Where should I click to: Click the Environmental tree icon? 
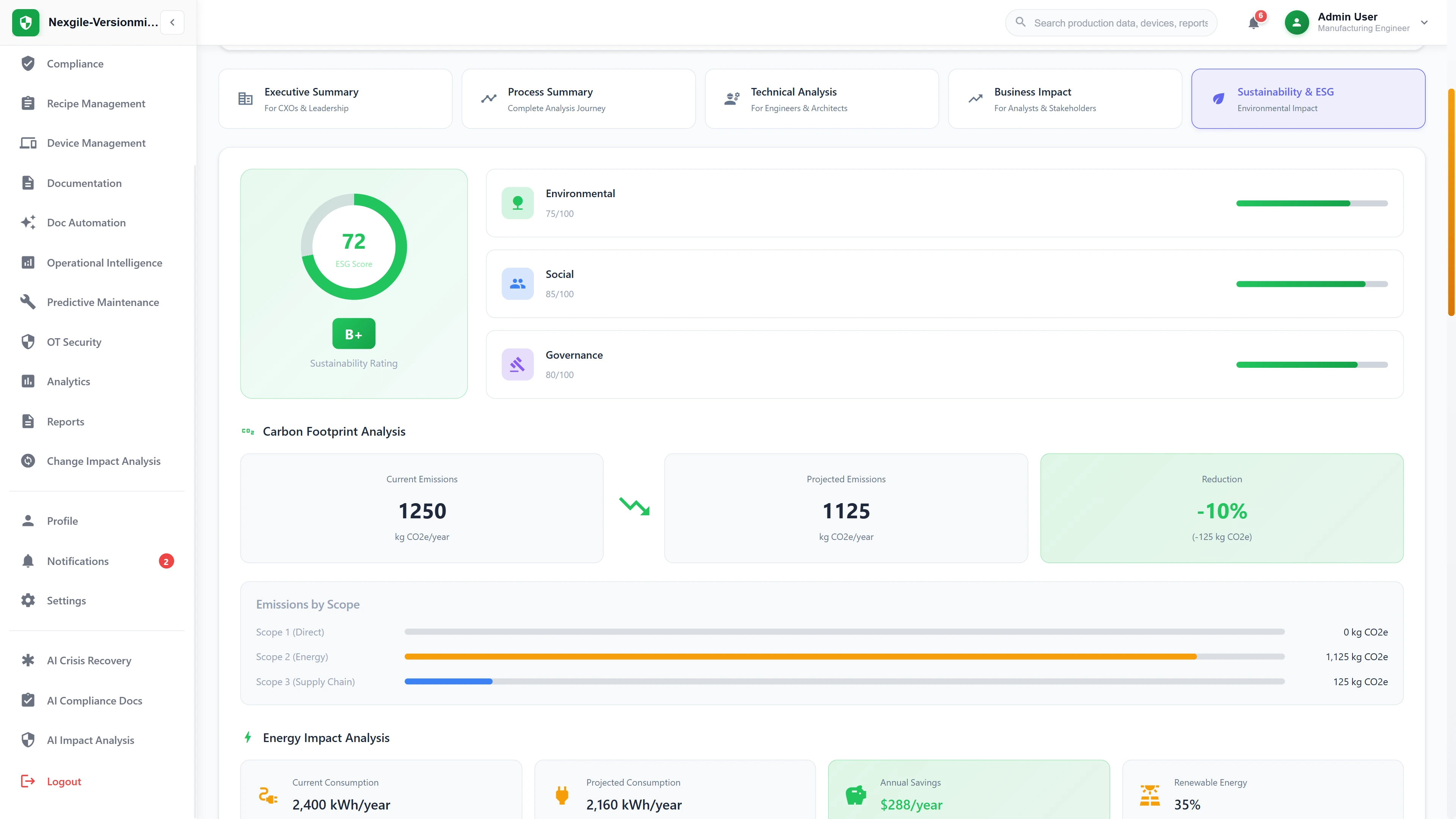tap(517, 203)
